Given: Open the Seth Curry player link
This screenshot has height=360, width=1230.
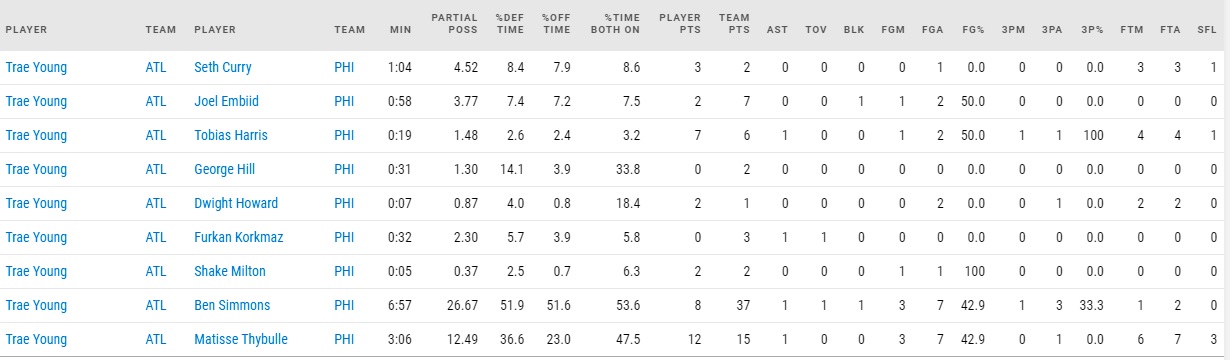Looking at the screenshot, I should (222, 68).
